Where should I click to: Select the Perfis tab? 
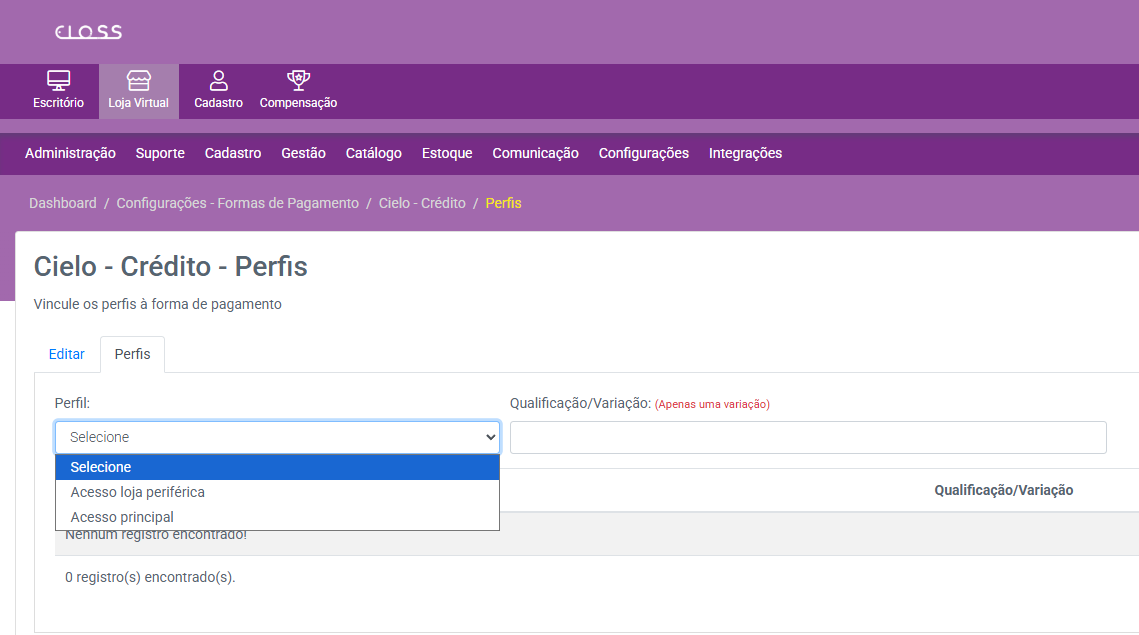pos(132,354)
